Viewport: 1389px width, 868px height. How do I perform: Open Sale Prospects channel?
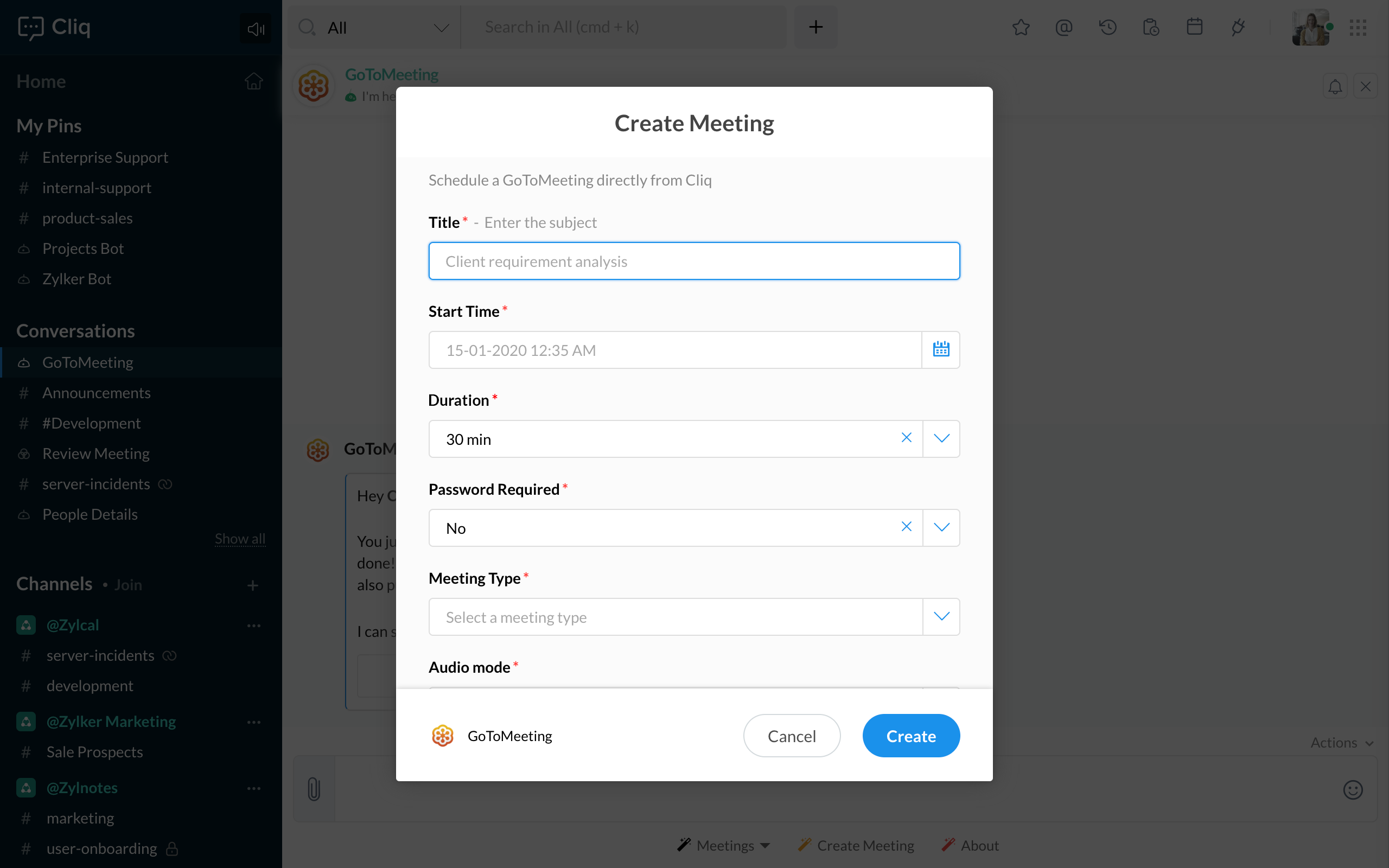pos(95,752)
